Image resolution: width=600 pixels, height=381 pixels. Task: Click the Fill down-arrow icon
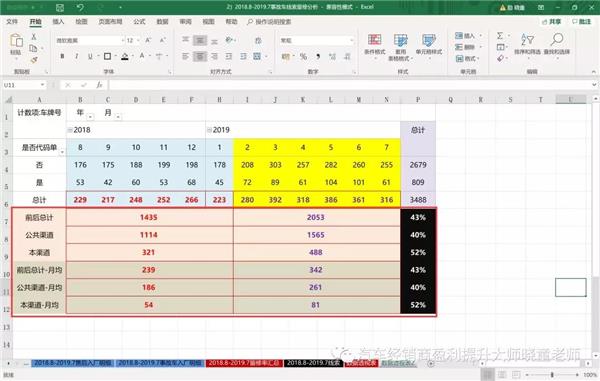(x=500, y=47)
